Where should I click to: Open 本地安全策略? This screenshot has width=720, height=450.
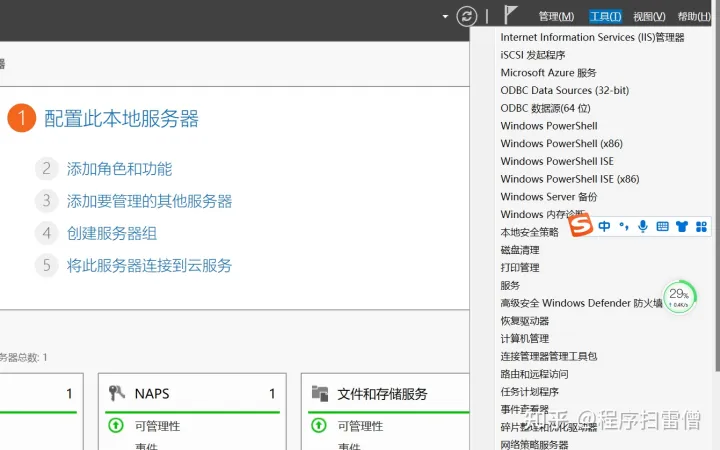tap(529, 232)
